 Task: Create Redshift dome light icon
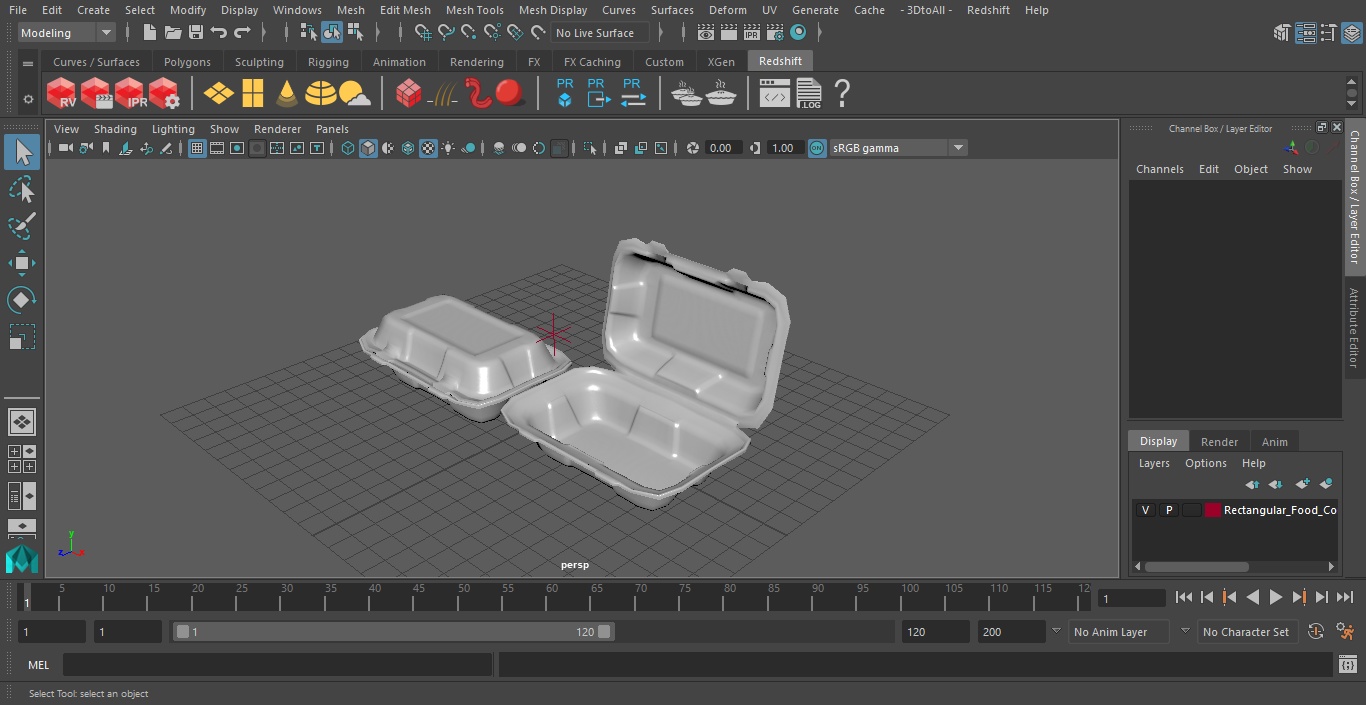pos(321,94)
